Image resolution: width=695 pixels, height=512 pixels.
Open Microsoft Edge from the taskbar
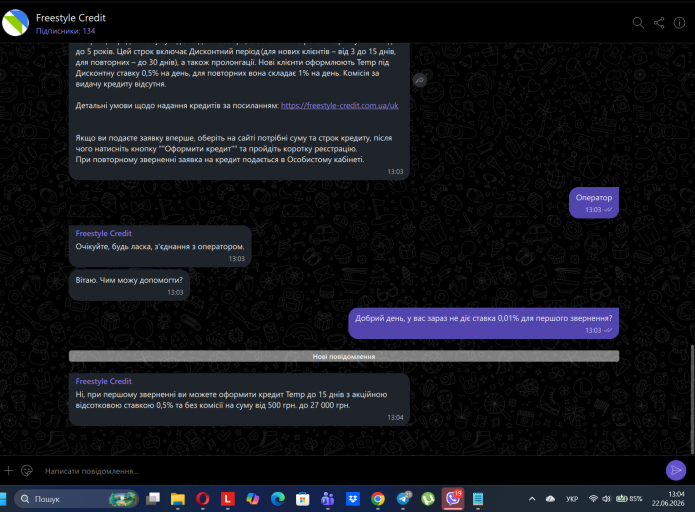278,499
